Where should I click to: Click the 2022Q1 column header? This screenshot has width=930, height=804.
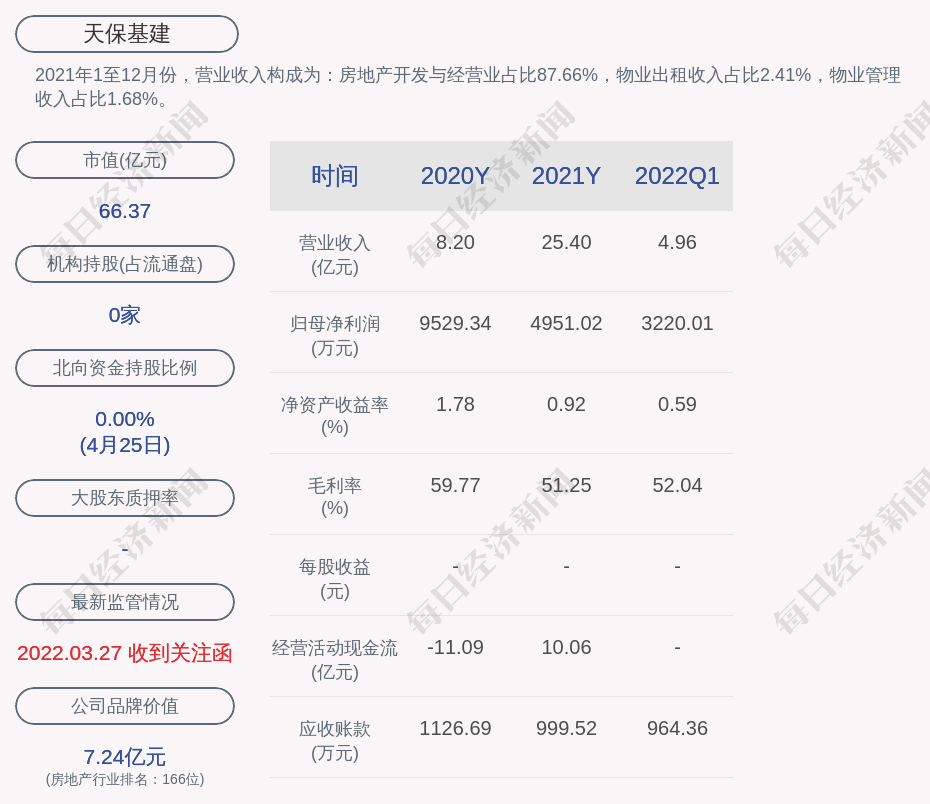tap(677, 176)
